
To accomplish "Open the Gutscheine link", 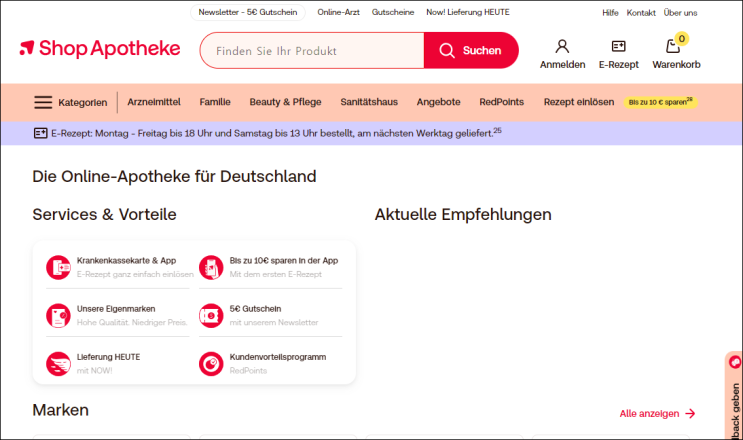I will 393,12.
